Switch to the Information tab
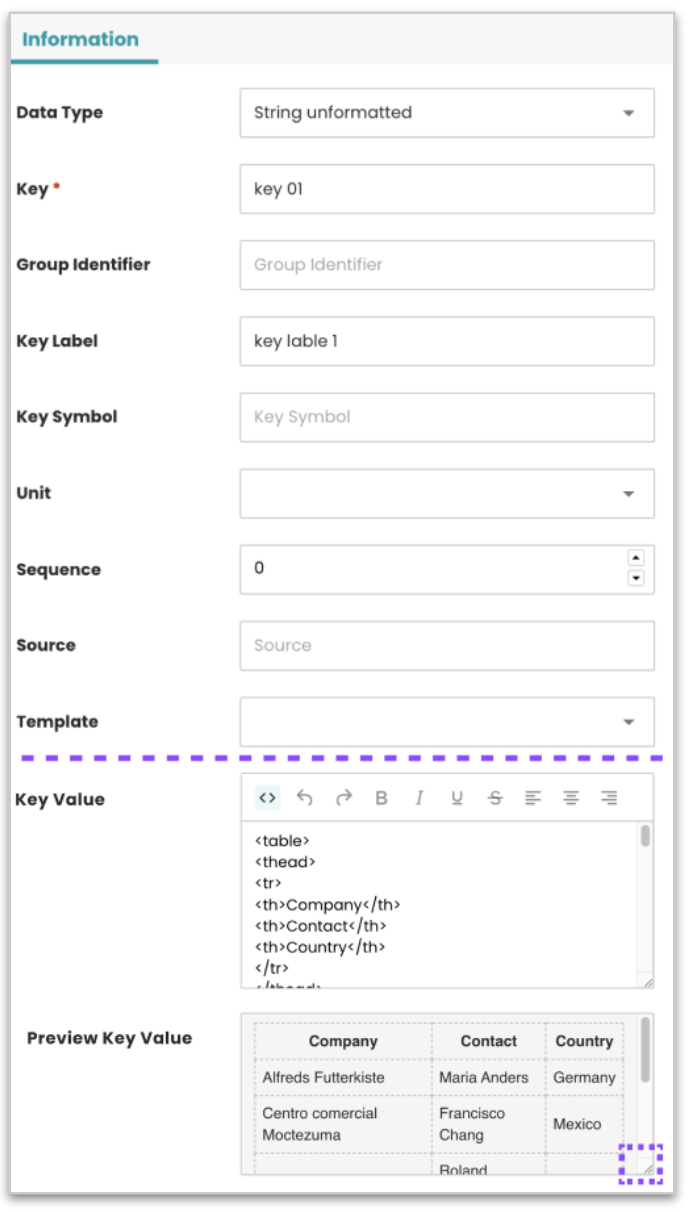 coord(80,40)
